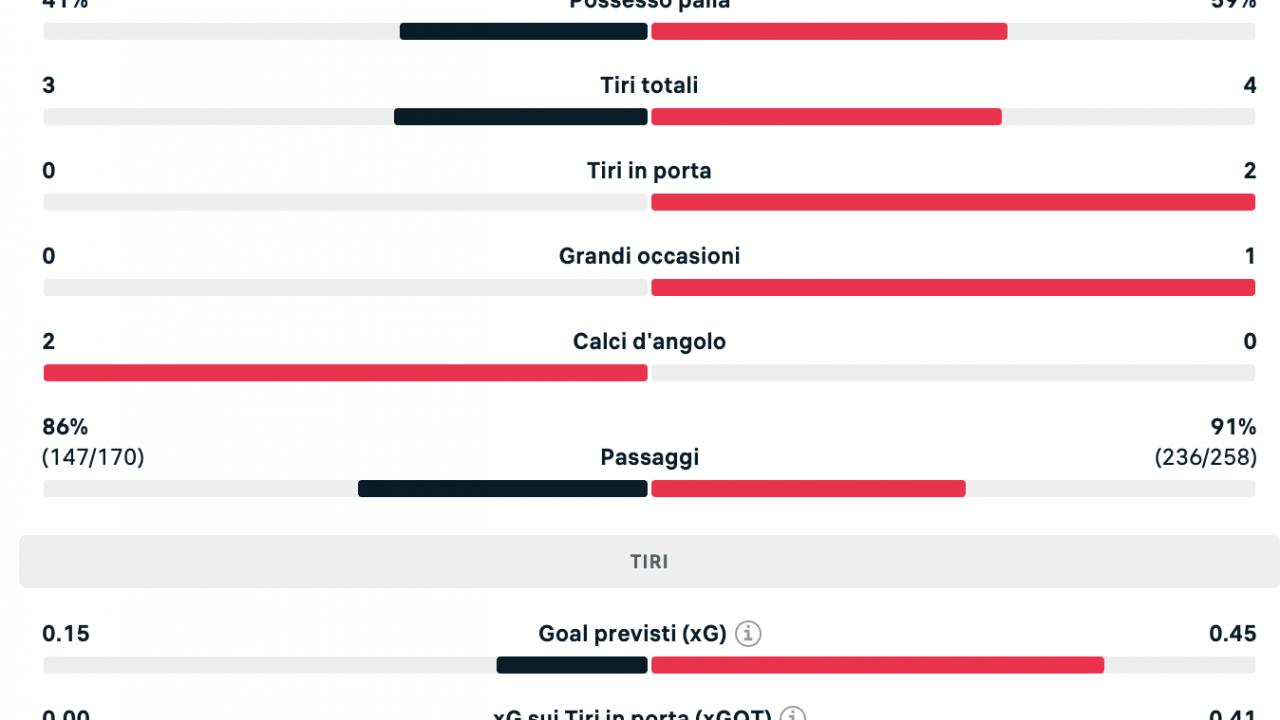Select the 0.45 xG value
1280x720 pixels.
coord(1232,634)
